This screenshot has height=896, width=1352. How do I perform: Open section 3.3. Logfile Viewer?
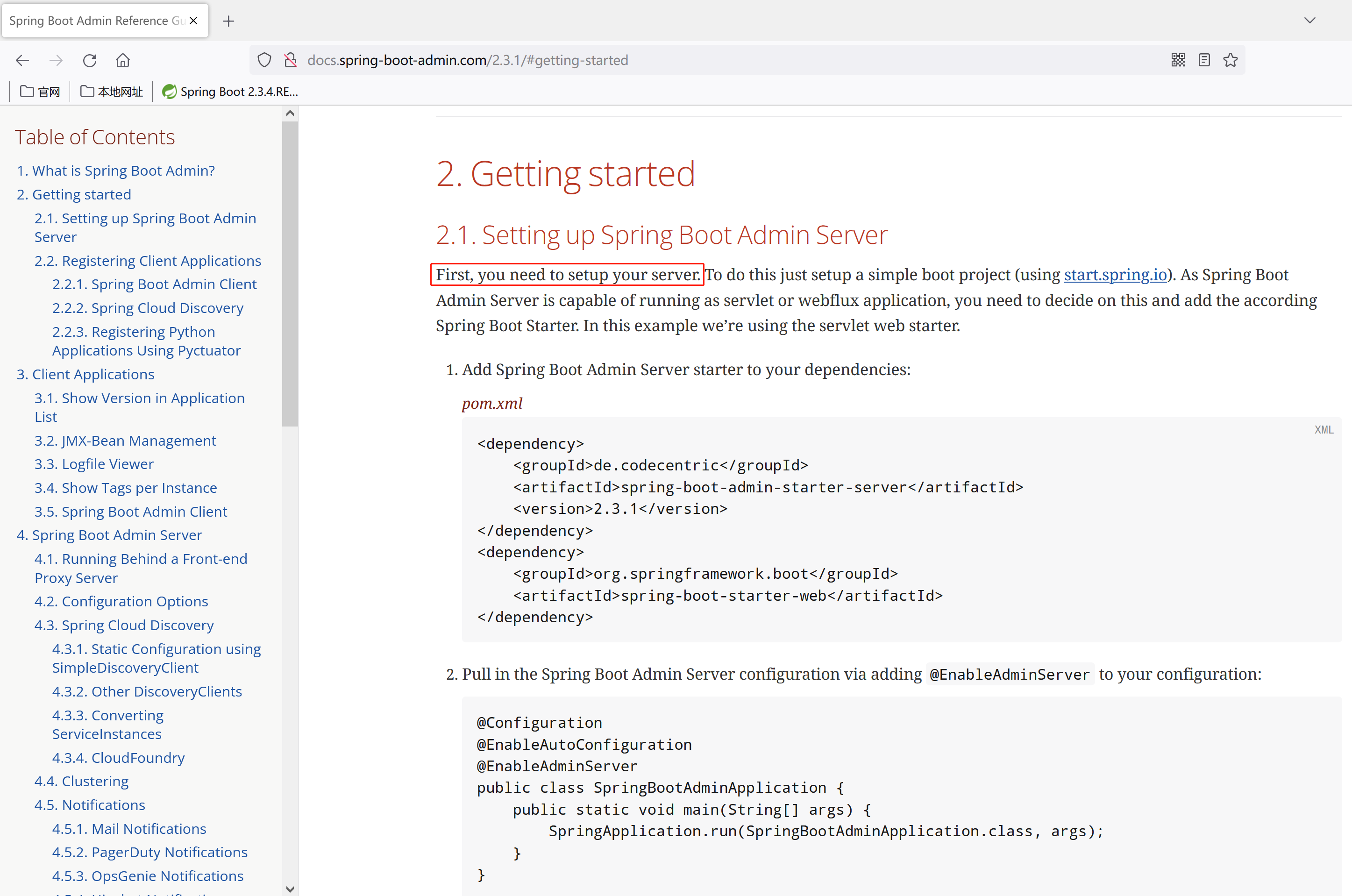(x=93, y=464)
